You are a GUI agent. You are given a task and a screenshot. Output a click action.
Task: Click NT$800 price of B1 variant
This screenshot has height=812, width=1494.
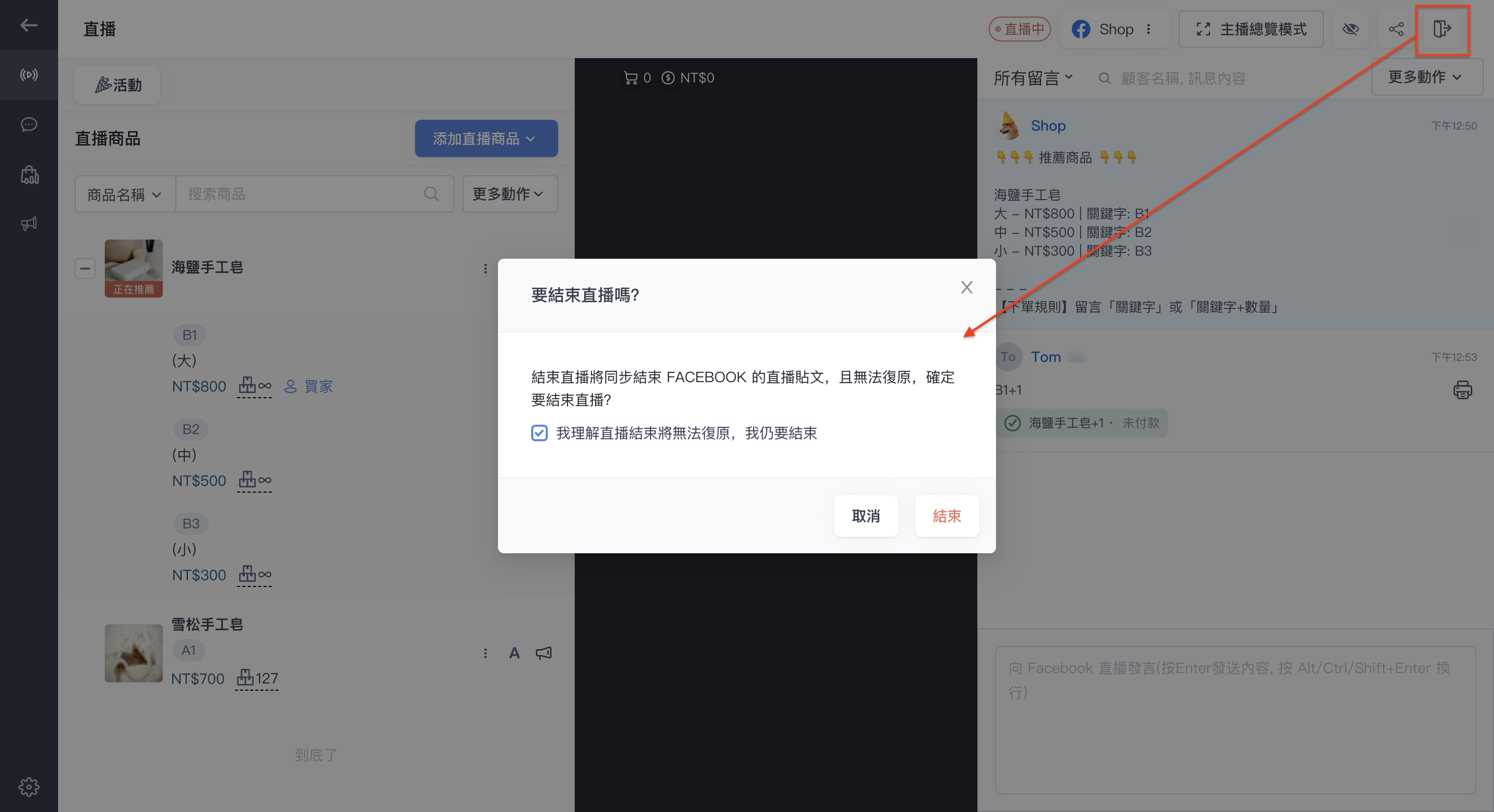(199, 386)
